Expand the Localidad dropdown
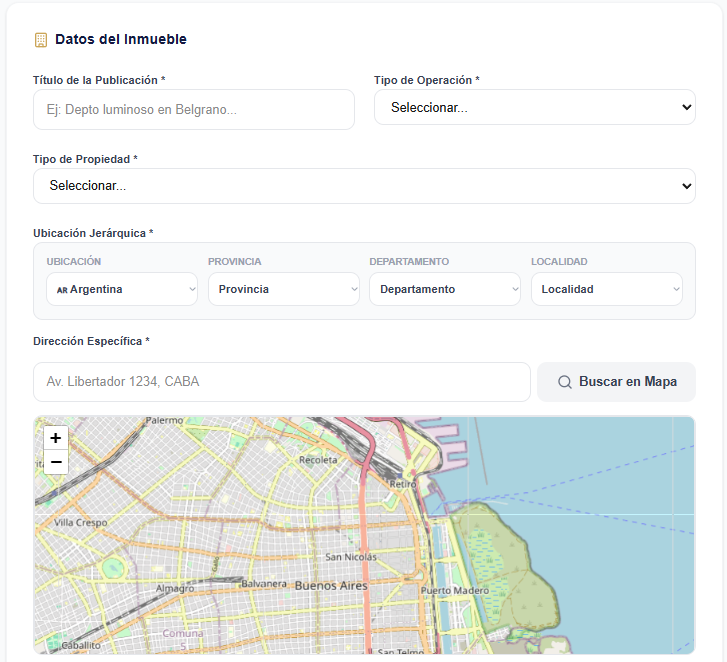 606,289
